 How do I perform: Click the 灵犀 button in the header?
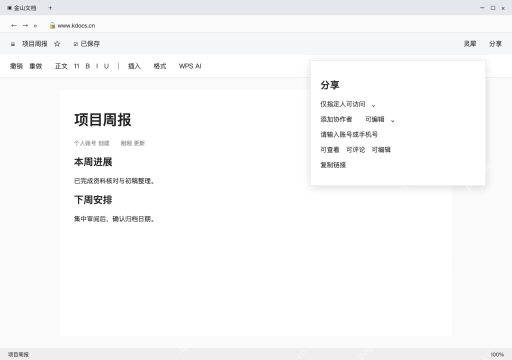click(x=470, y=44)
